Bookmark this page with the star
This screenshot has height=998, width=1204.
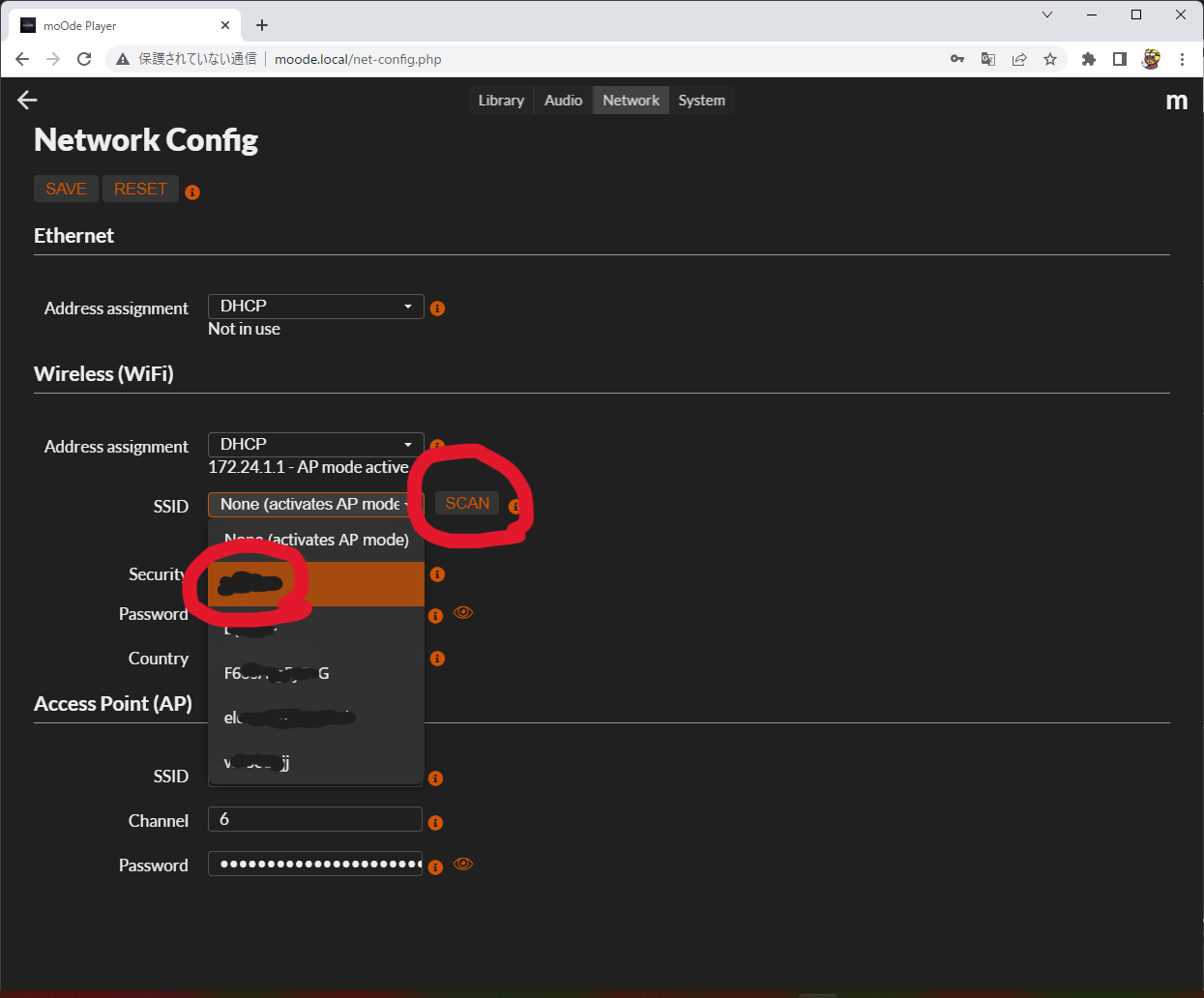click(x=1050, y=59)
